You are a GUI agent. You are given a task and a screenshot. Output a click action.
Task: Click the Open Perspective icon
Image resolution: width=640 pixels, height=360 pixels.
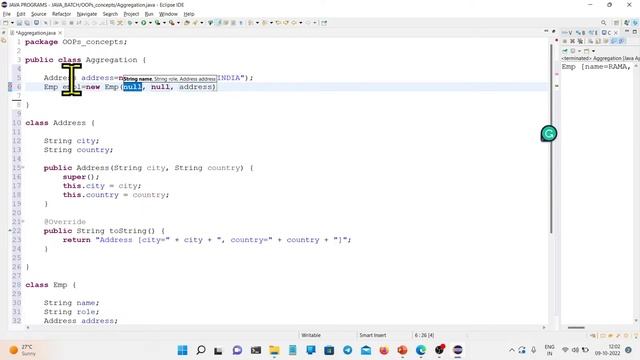(x=616, y=23)
